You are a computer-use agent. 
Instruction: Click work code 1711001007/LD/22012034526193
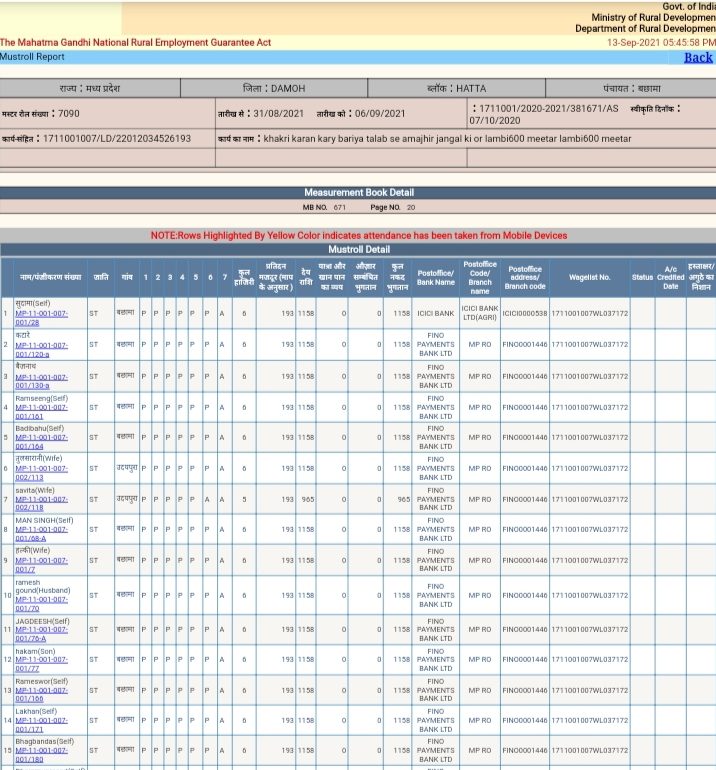click(x=117, y=138)
